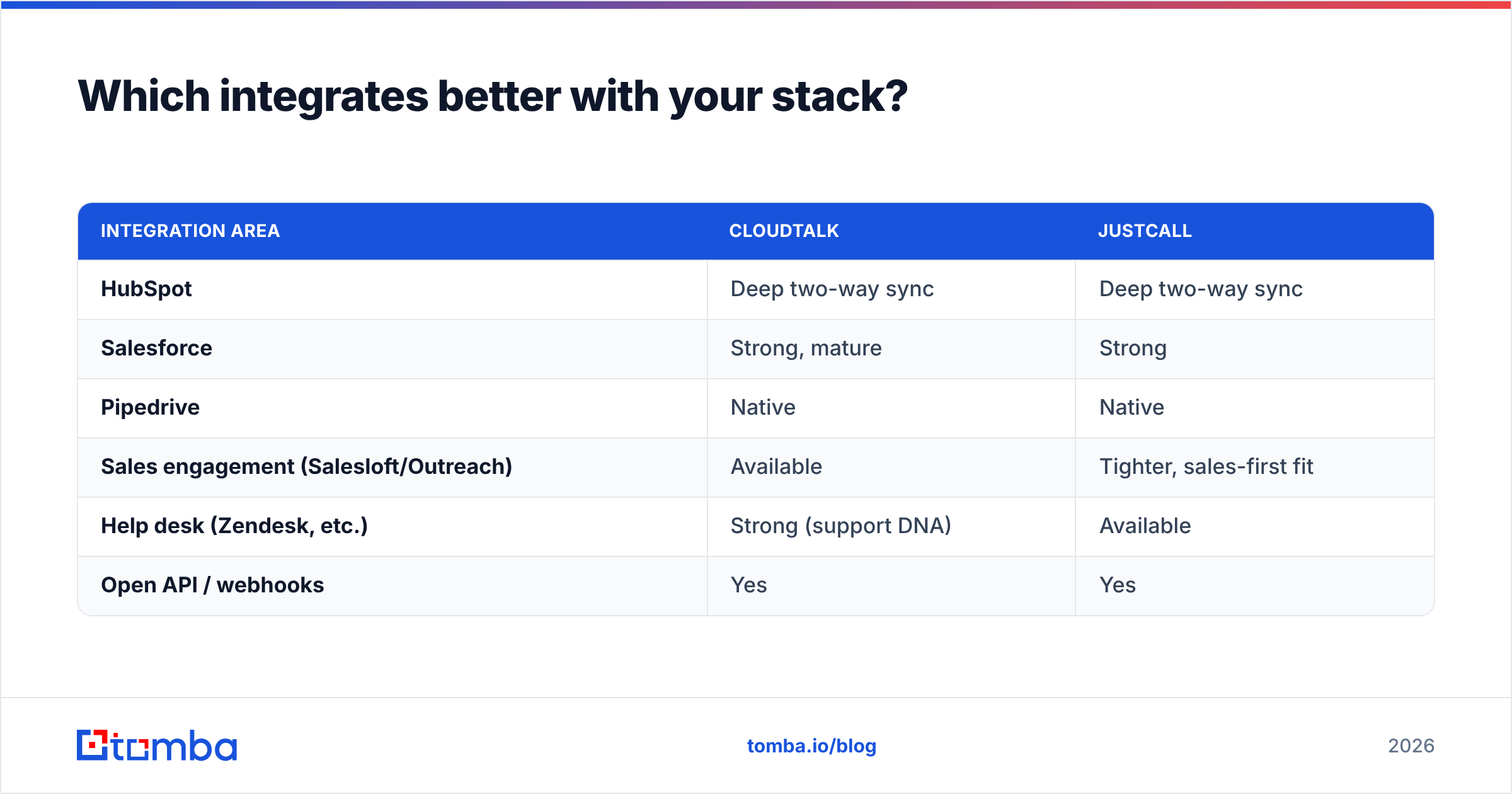Click 'Open API / webhooks' row label

click(x=212, y=585)
